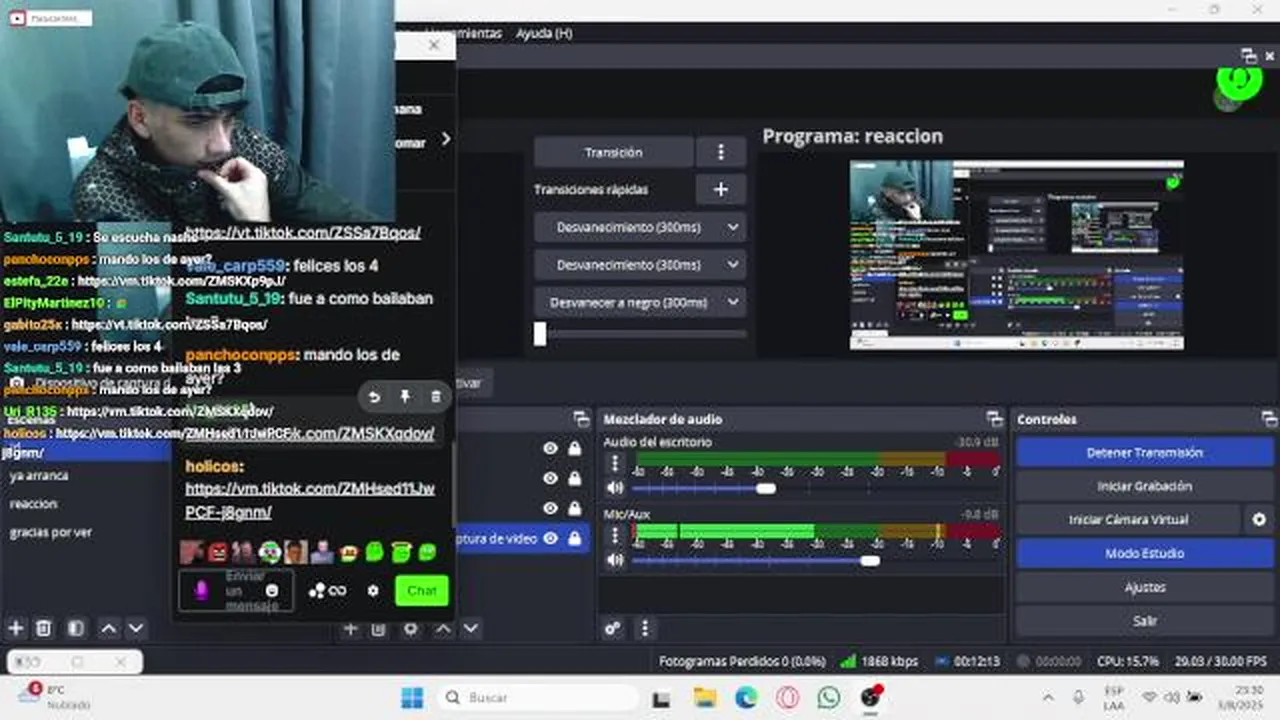Open the second Desvanecimiento (300ms) dropdown
Viewport: 1280px width, 720px height.
640,265
